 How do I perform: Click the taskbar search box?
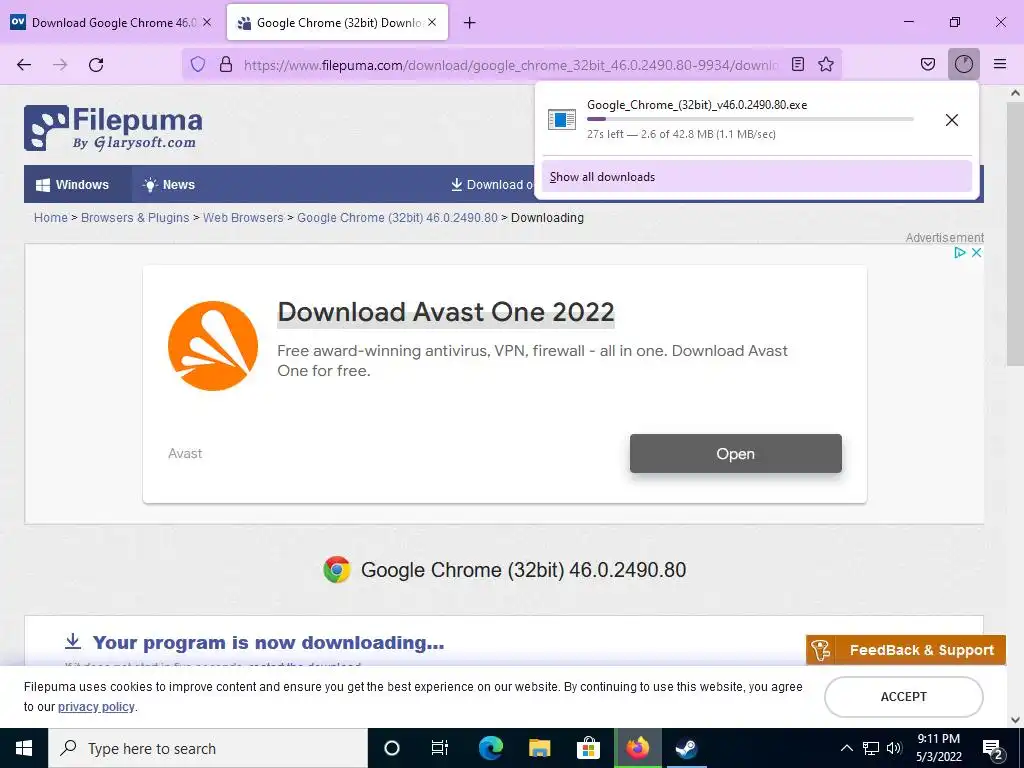[208, 748]
